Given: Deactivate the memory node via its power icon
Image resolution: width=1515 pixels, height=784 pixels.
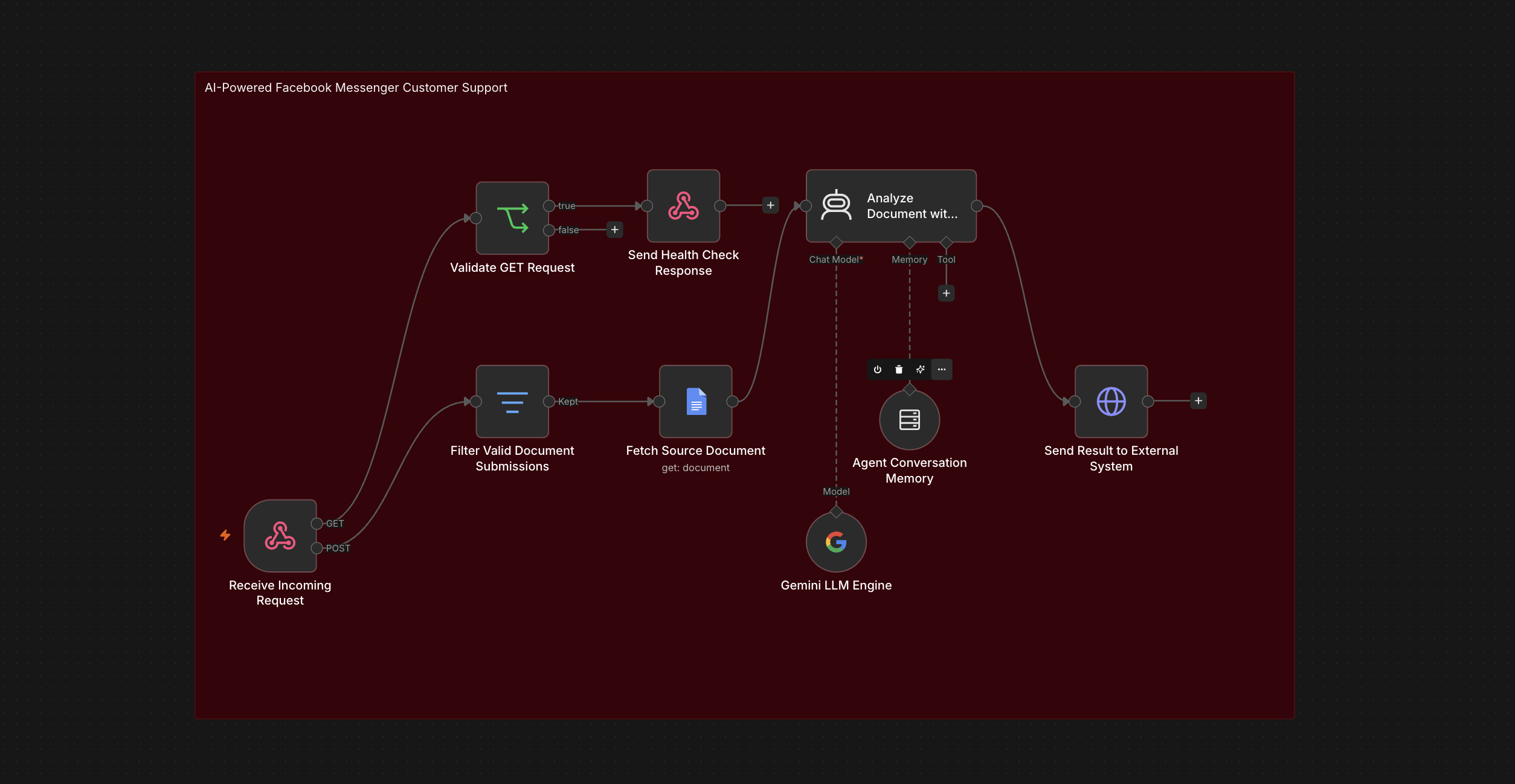Looking at the screenshot, I should (877, 370).
